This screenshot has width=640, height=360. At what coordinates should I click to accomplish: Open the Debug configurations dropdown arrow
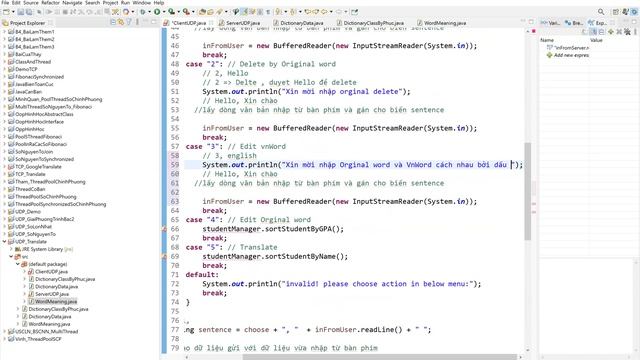pyautogui.click(x=149, y=12)
